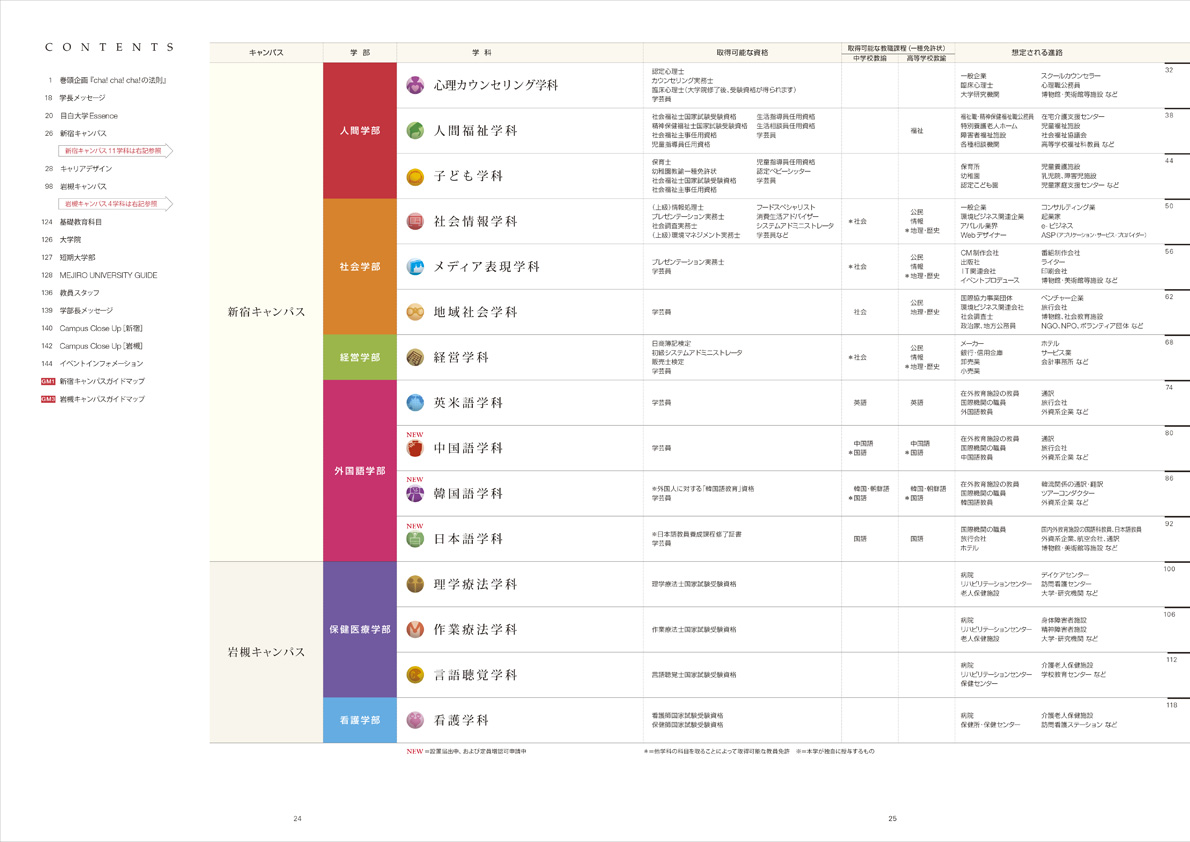Click the red icon beside 中国語学科
This screenshot has width=1190, height=842.
point(414,449)
